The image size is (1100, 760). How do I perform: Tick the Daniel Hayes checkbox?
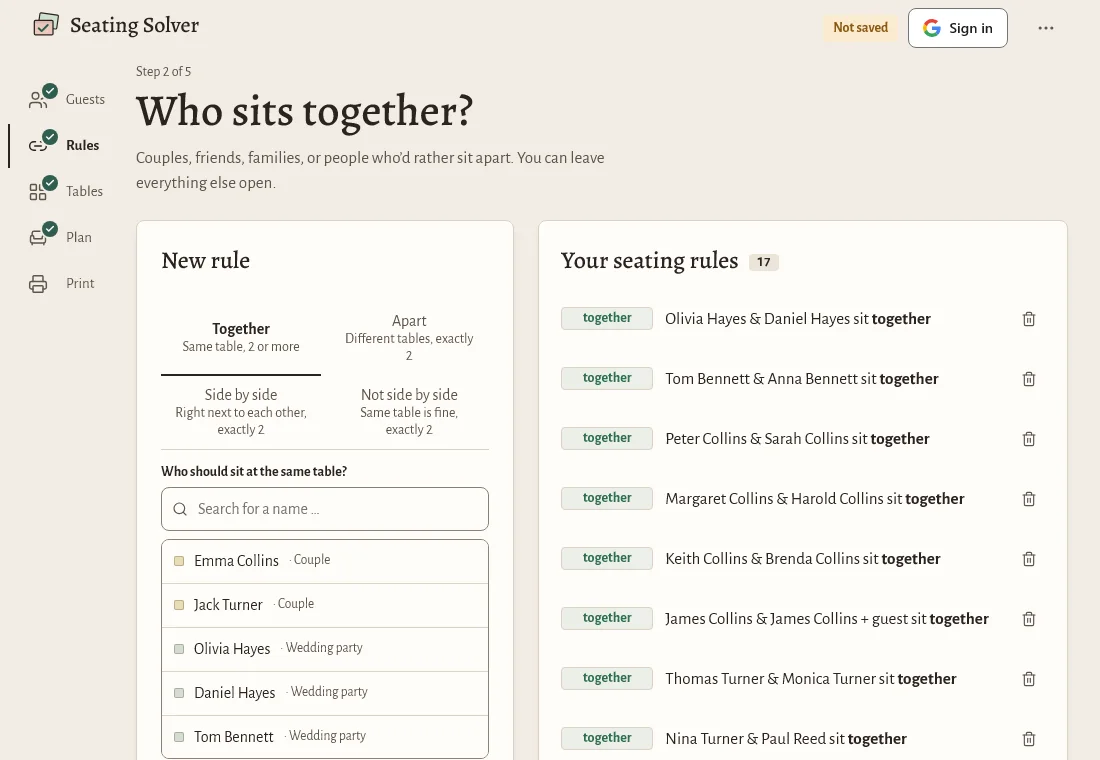click(179, 693)
